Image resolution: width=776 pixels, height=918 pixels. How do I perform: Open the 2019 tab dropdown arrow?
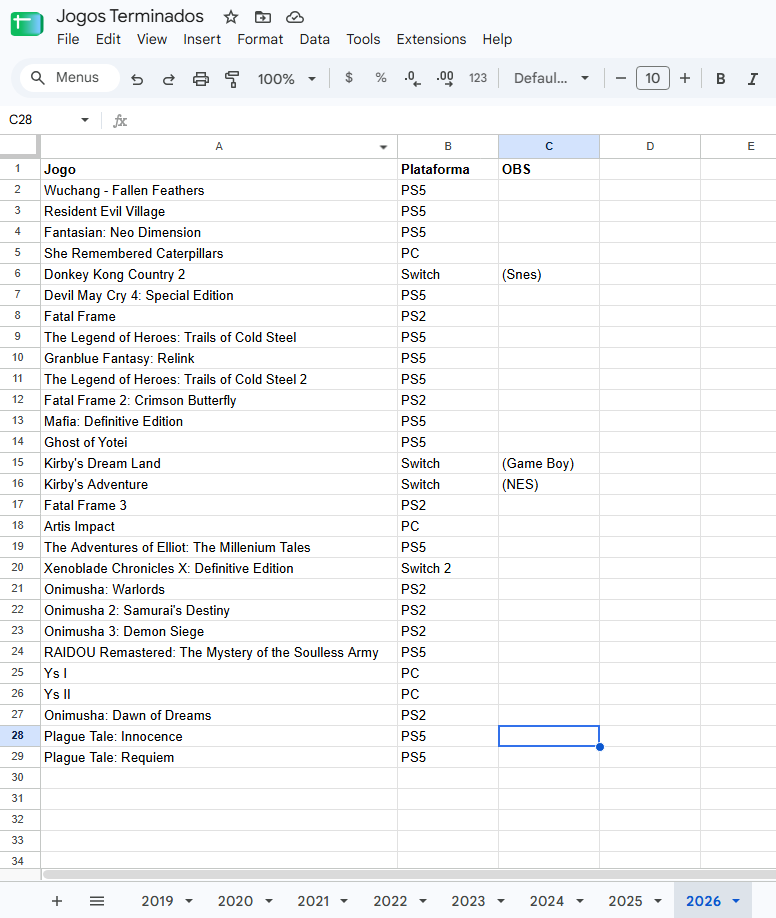point(189,901)
